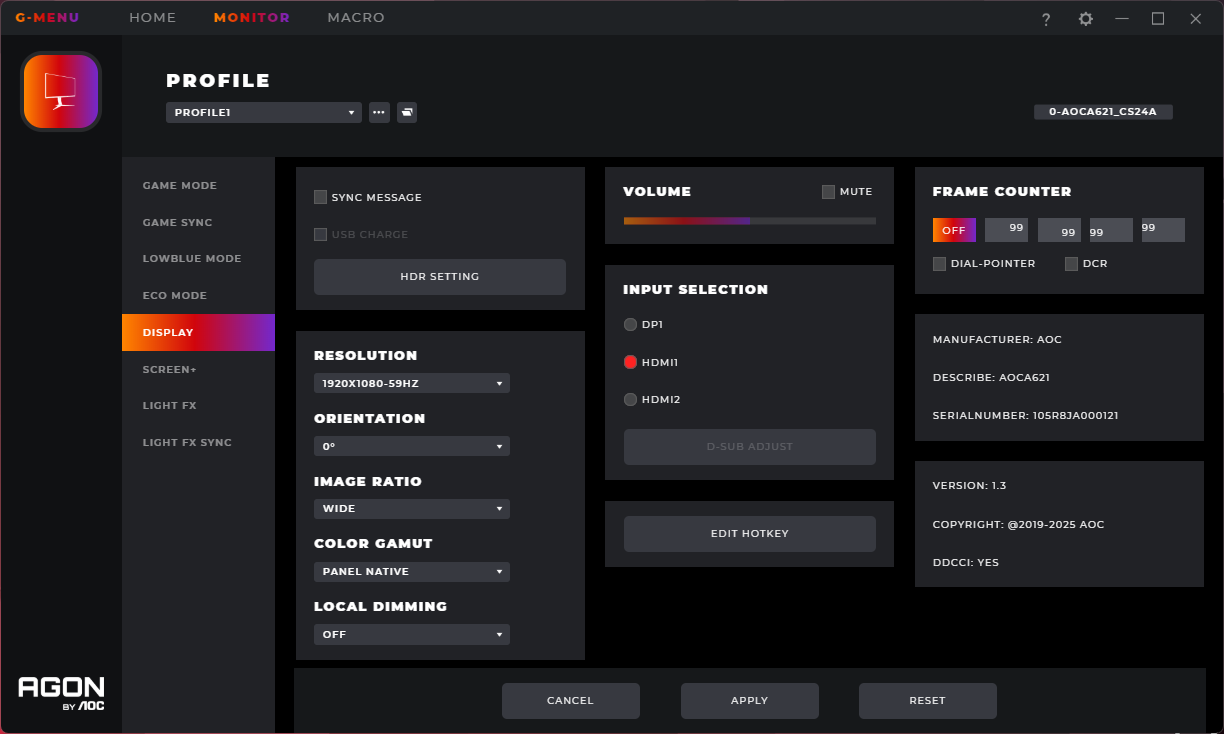The width and height of the screenshot is (1224, 734).
Task: Adjust the Volume slider
Action: coord(750,221)
